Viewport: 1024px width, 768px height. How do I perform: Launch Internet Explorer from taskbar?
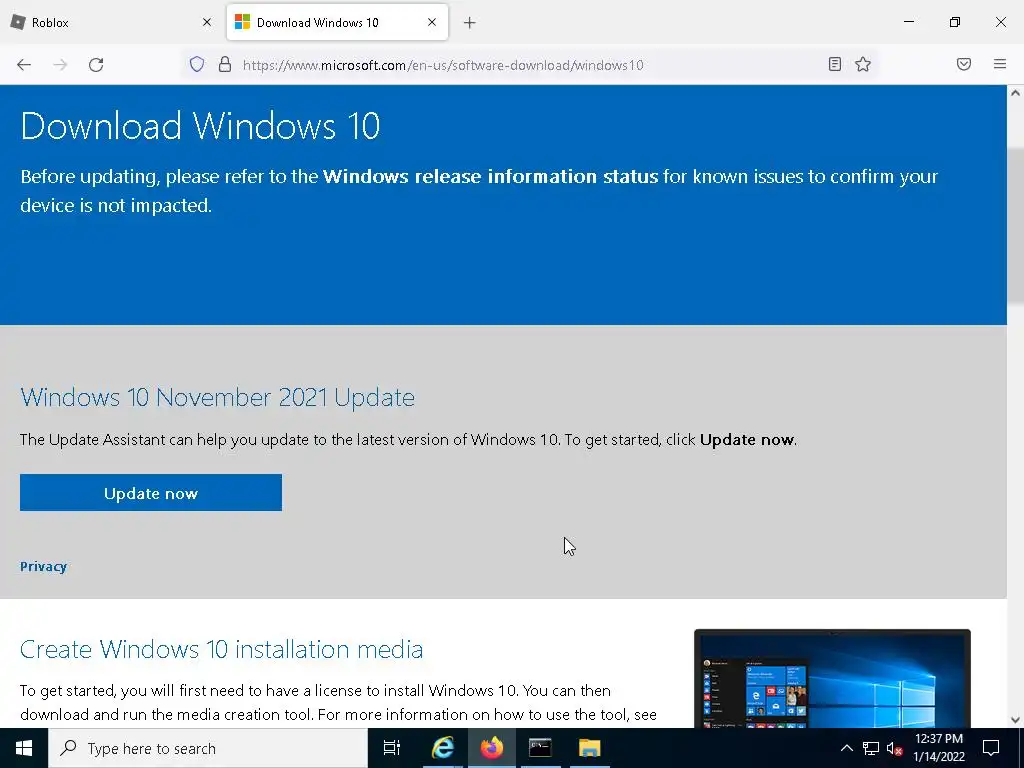(442, 748)
